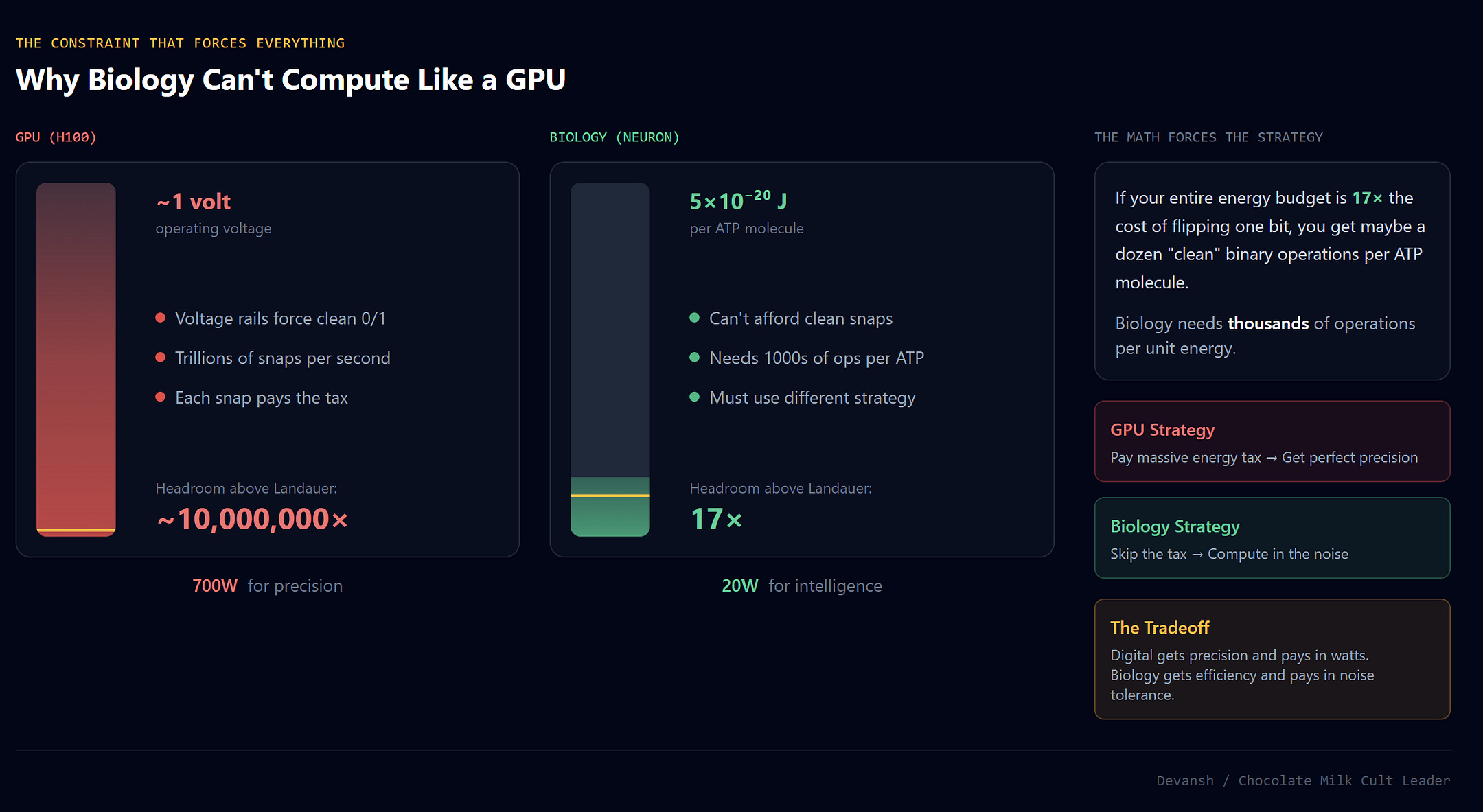
Task: Click the ~1 volt operating voltage heading
Action: 194,202
